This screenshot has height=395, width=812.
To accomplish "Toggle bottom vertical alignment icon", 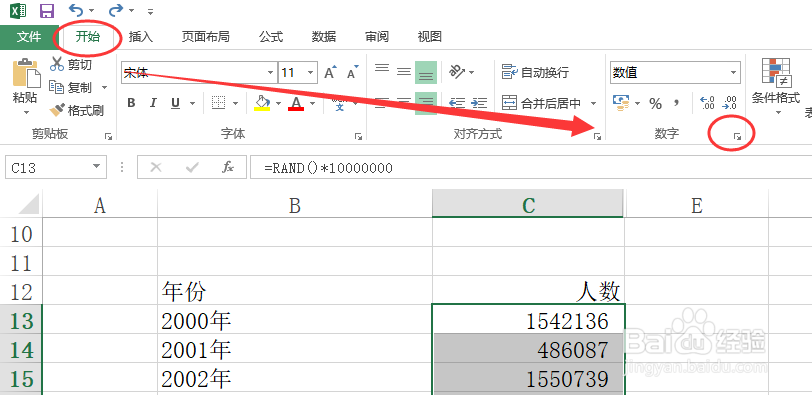I will (426, 72).
